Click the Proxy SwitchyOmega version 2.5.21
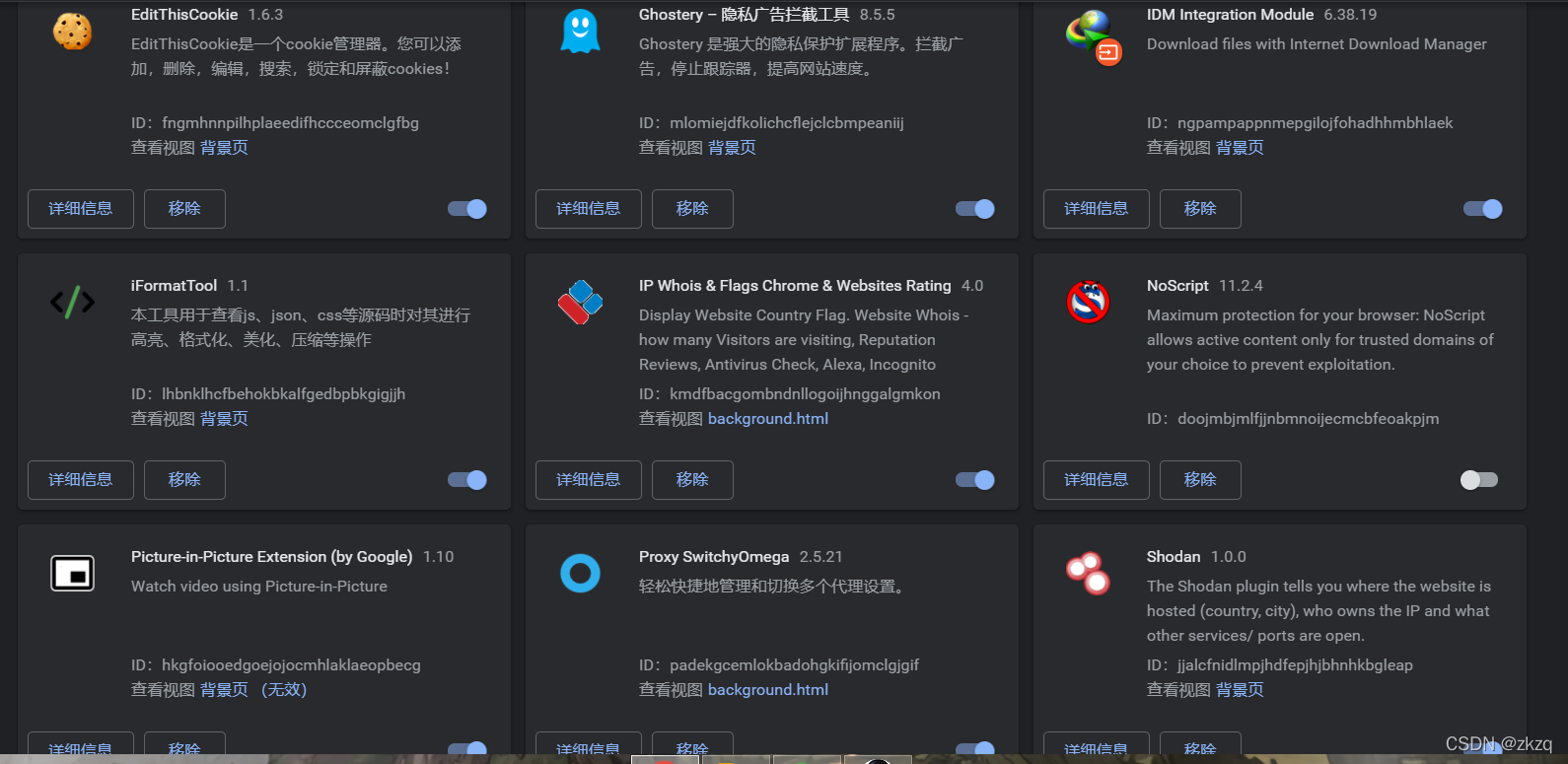Screen dimensions: 1568x764 821,557
